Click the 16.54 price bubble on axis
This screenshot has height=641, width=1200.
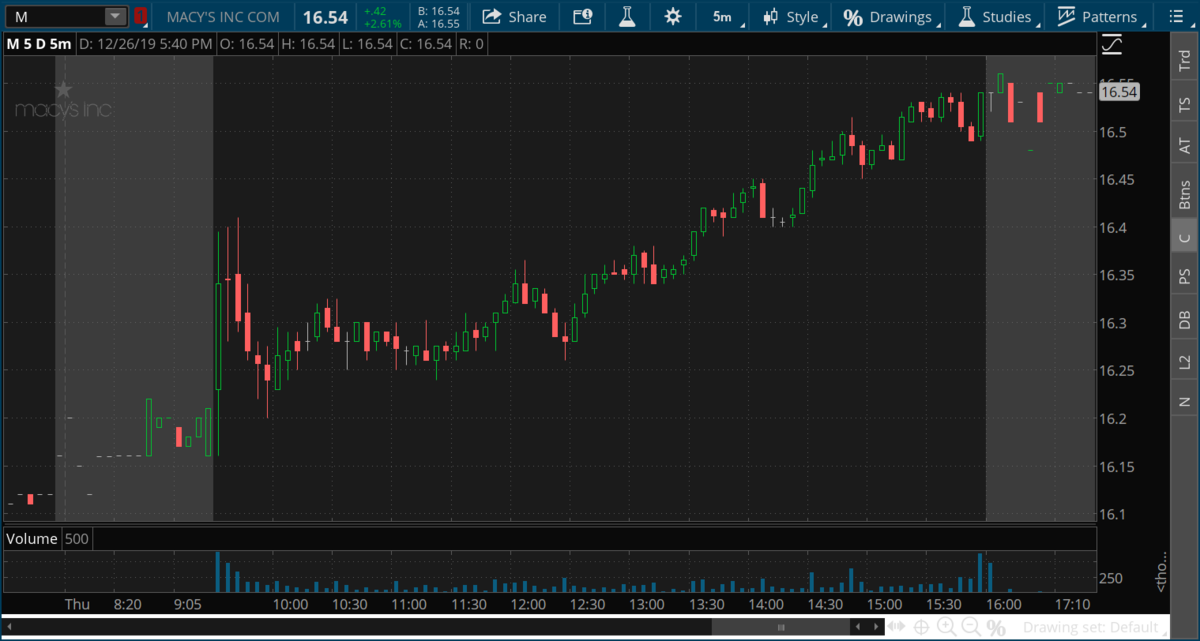coord(1119,92)
